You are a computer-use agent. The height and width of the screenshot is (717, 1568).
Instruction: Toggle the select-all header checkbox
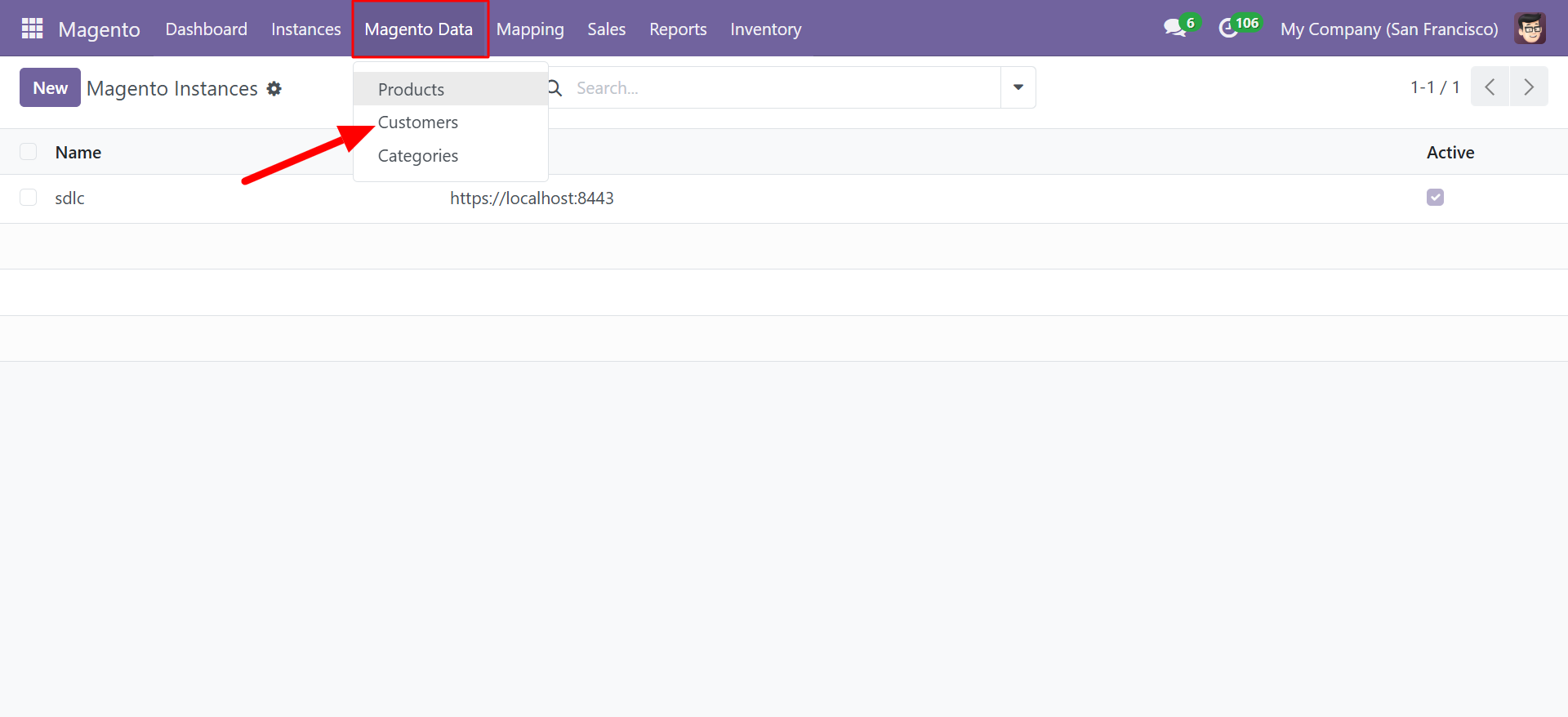coord(29,152)
